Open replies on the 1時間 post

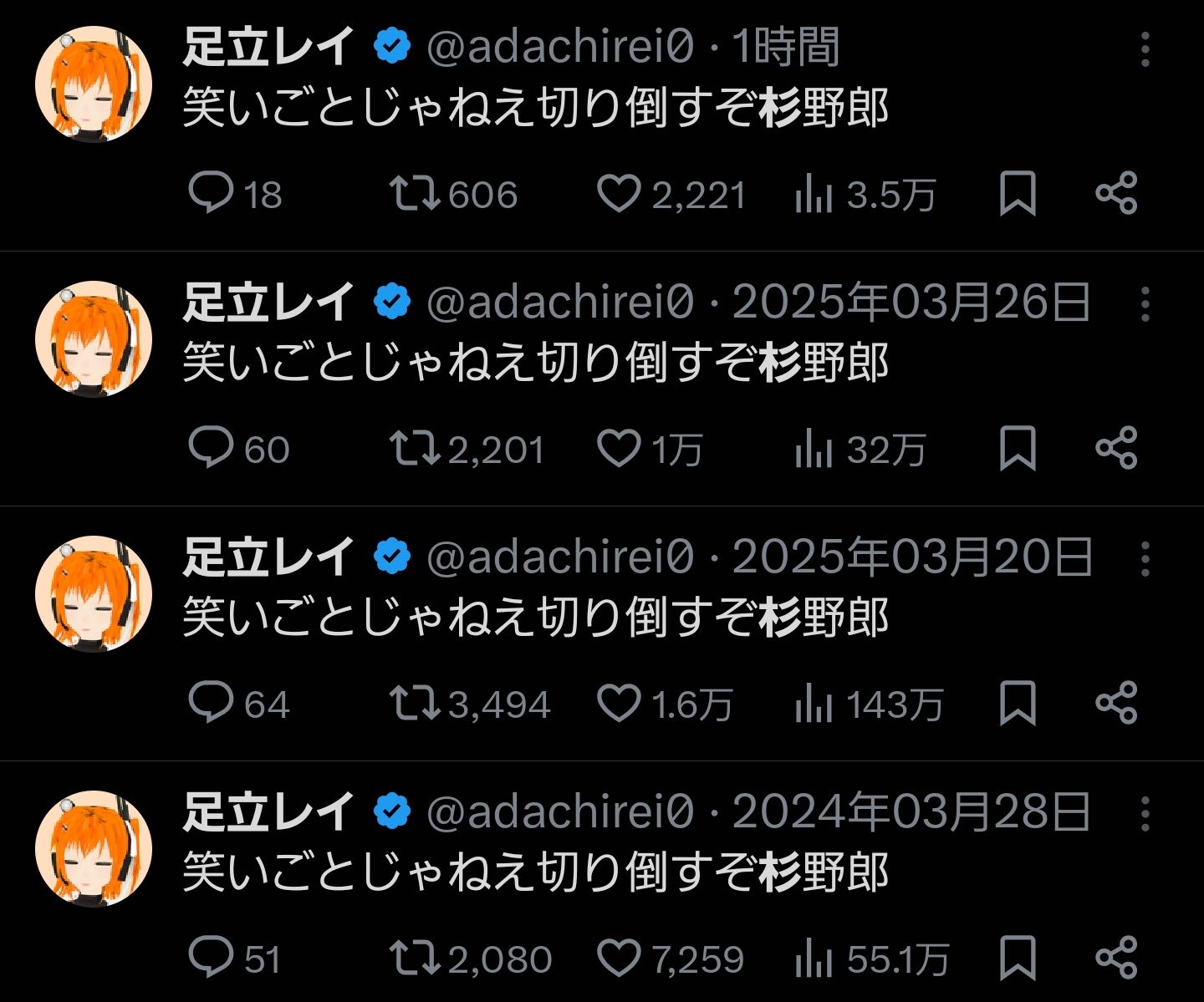tap(211, 193)
